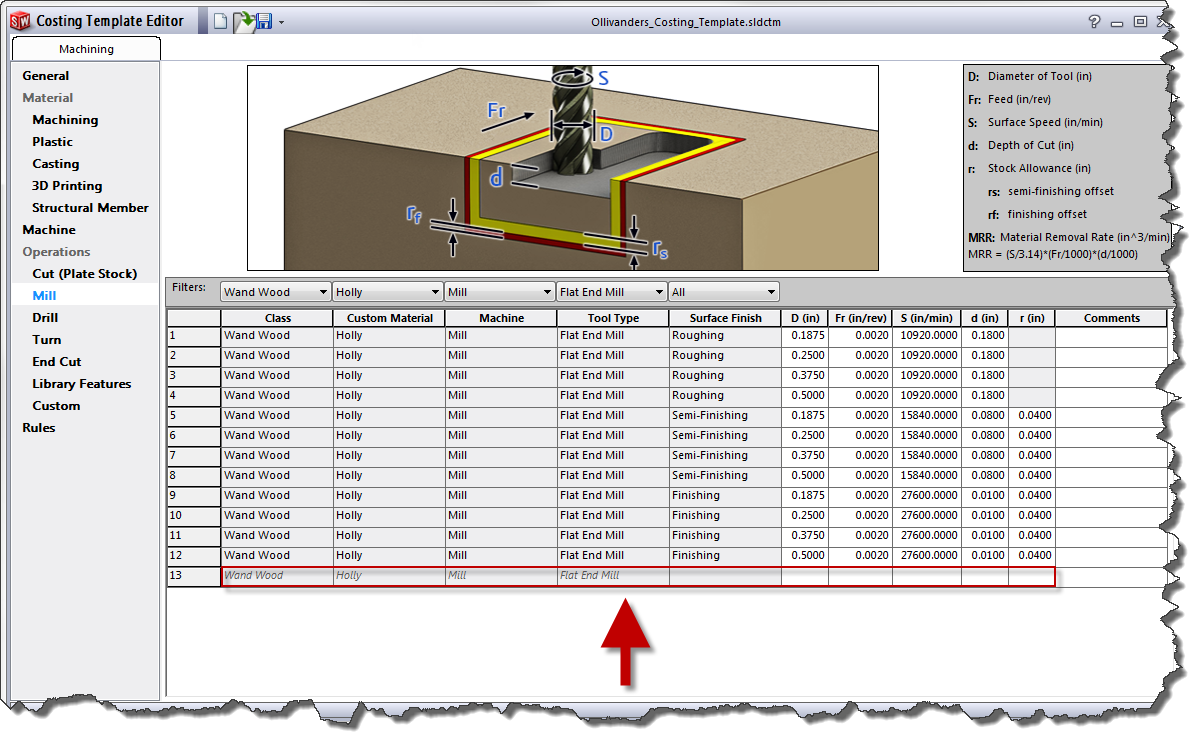Click empty Class cell in row 13
The height and width of the screenshot is (743, 1204).
[x=277, y=576]
